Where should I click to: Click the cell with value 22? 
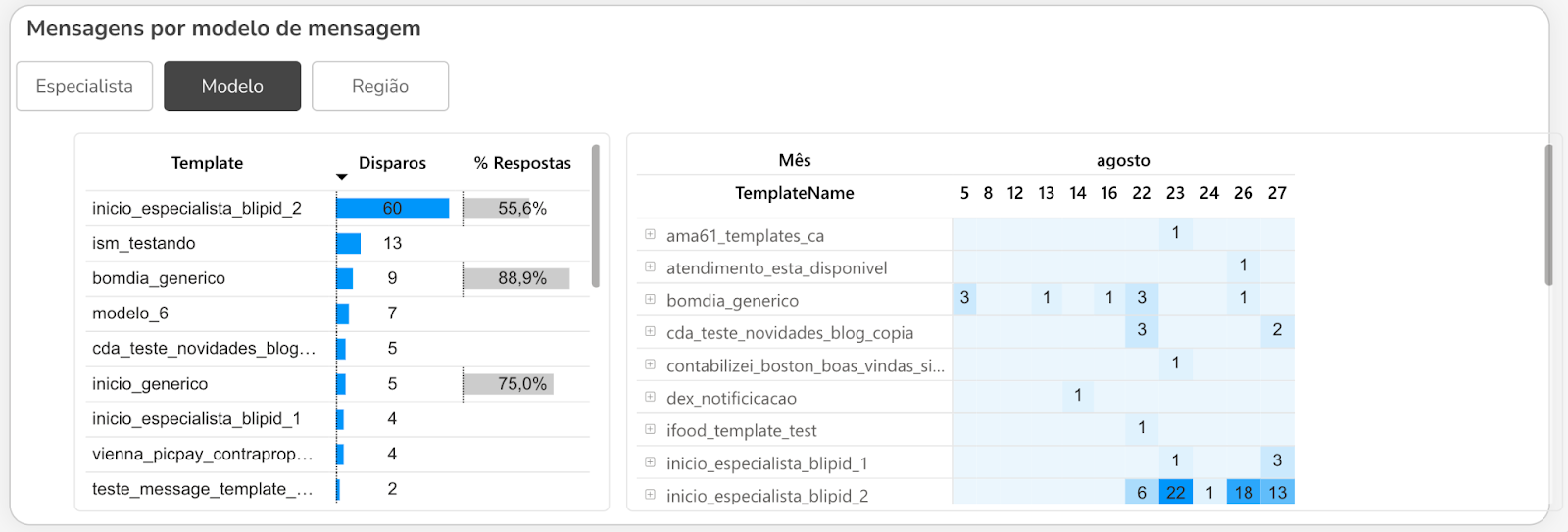pos(1176,492)
